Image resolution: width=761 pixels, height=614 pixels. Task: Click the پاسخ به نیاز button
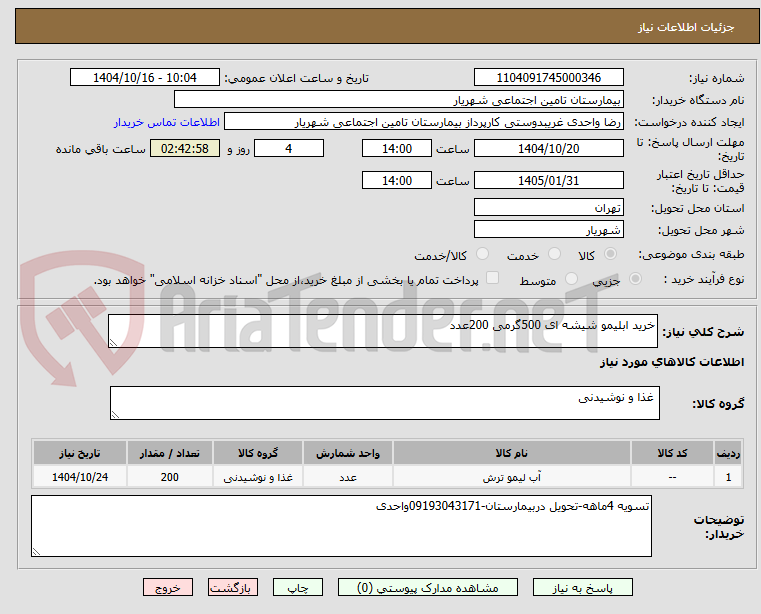click(582, 587)
